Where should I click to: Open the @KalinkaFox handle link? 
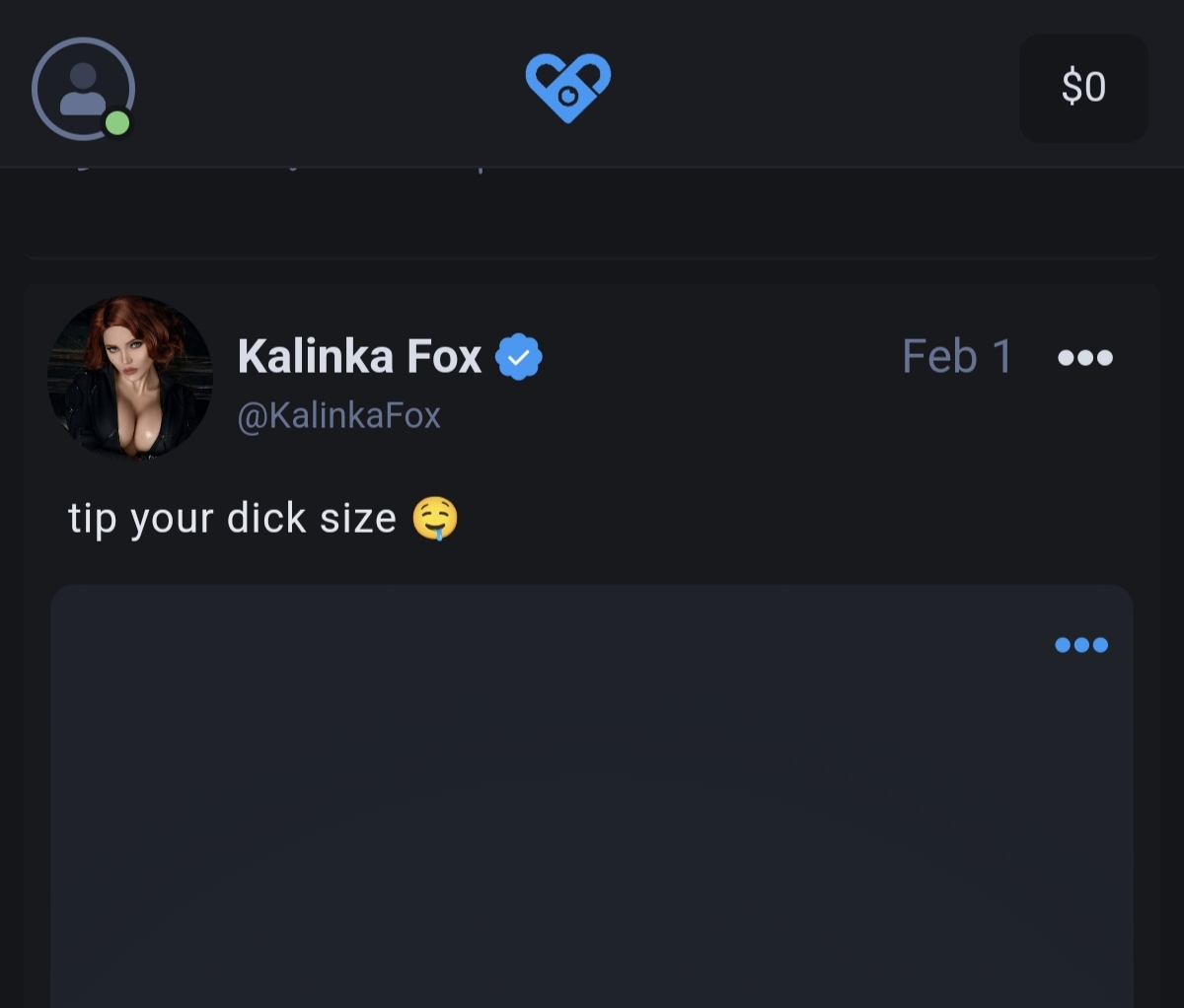[x=338, y=415]
